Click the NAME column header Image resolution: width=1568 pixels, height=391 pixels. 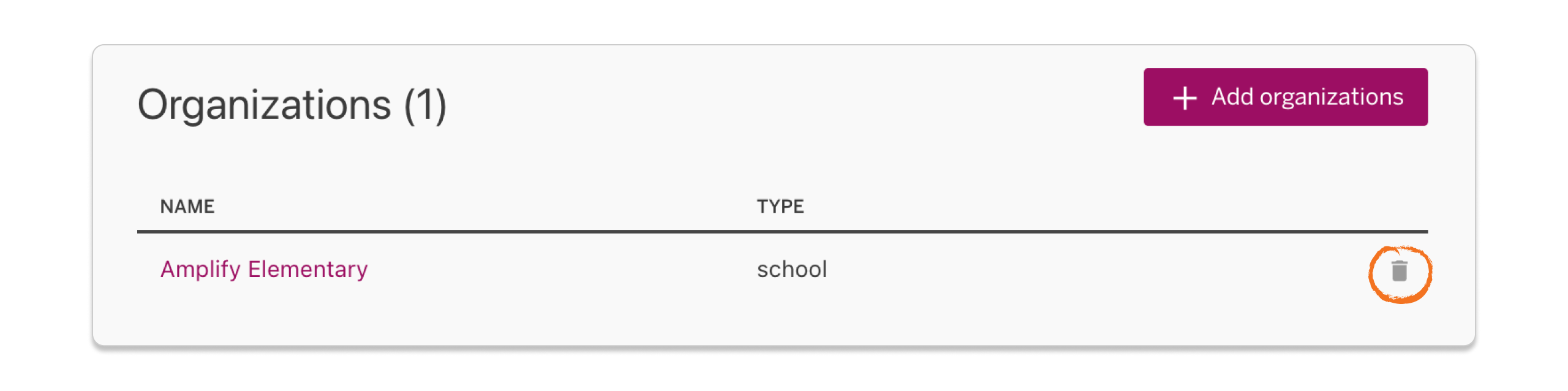coord(187,207)
